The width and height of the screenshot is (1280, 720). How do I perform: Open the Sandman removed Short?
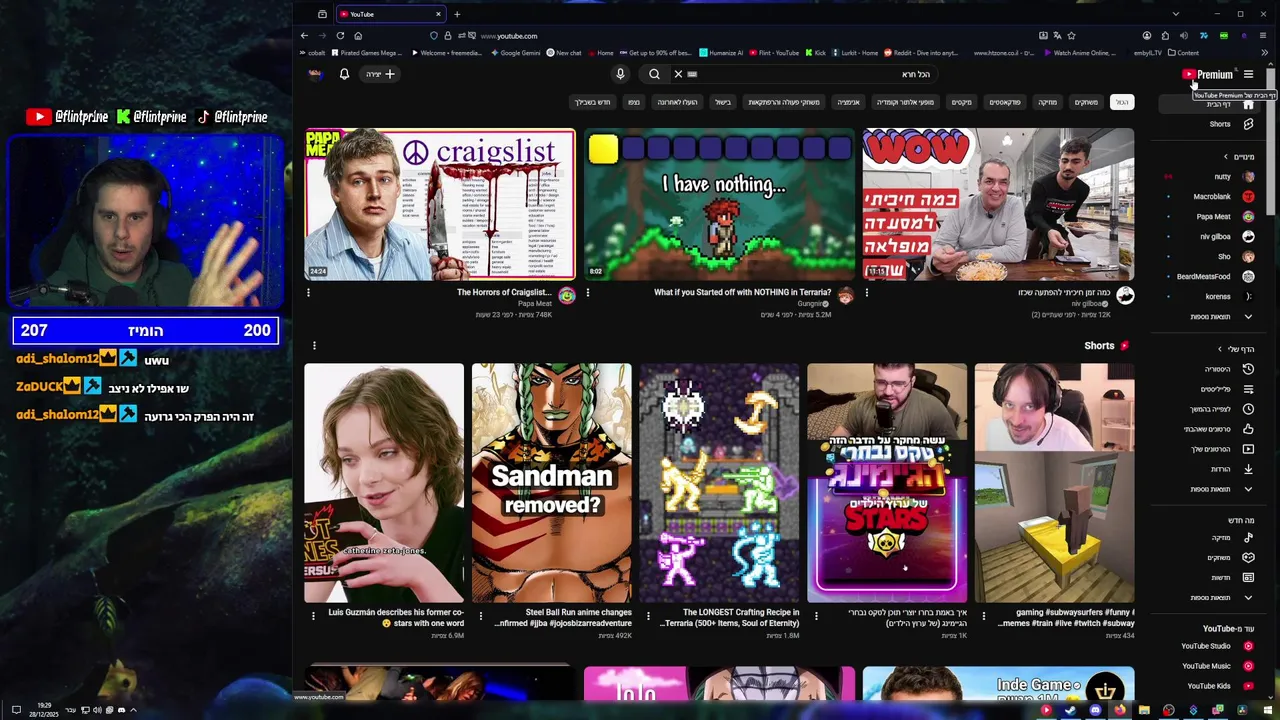coord(552,483)
